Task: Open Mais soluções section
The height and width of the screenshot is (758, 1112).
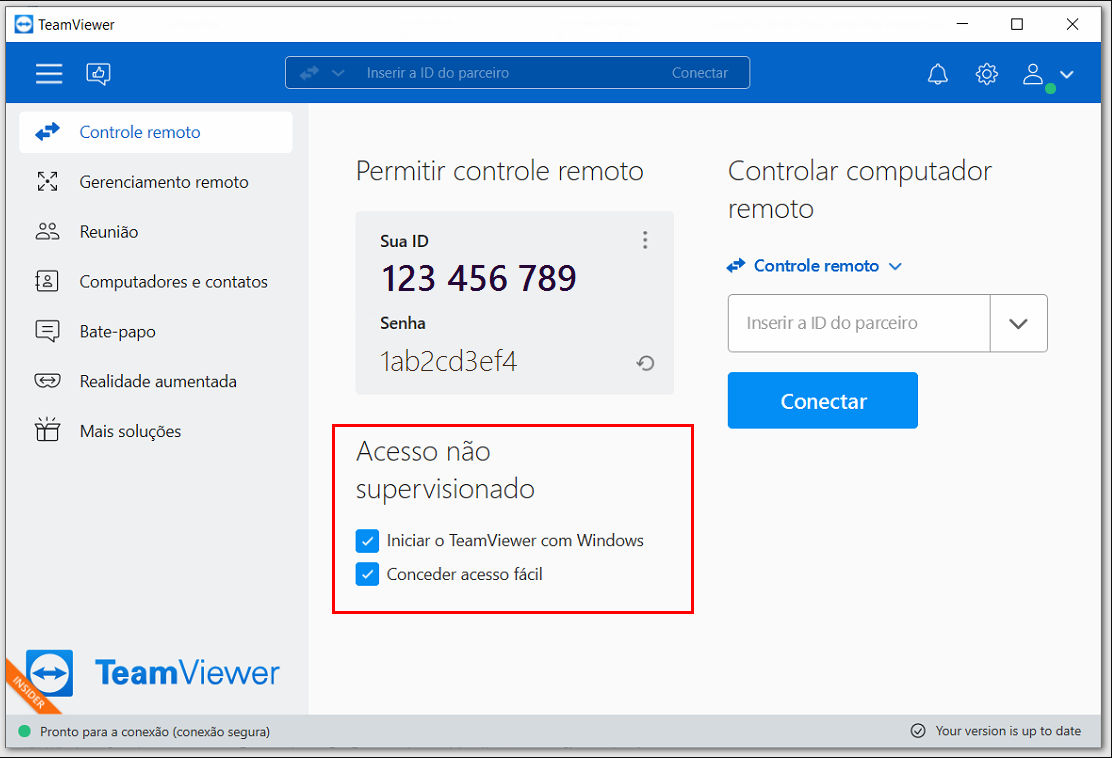Action: click(156, 431)
